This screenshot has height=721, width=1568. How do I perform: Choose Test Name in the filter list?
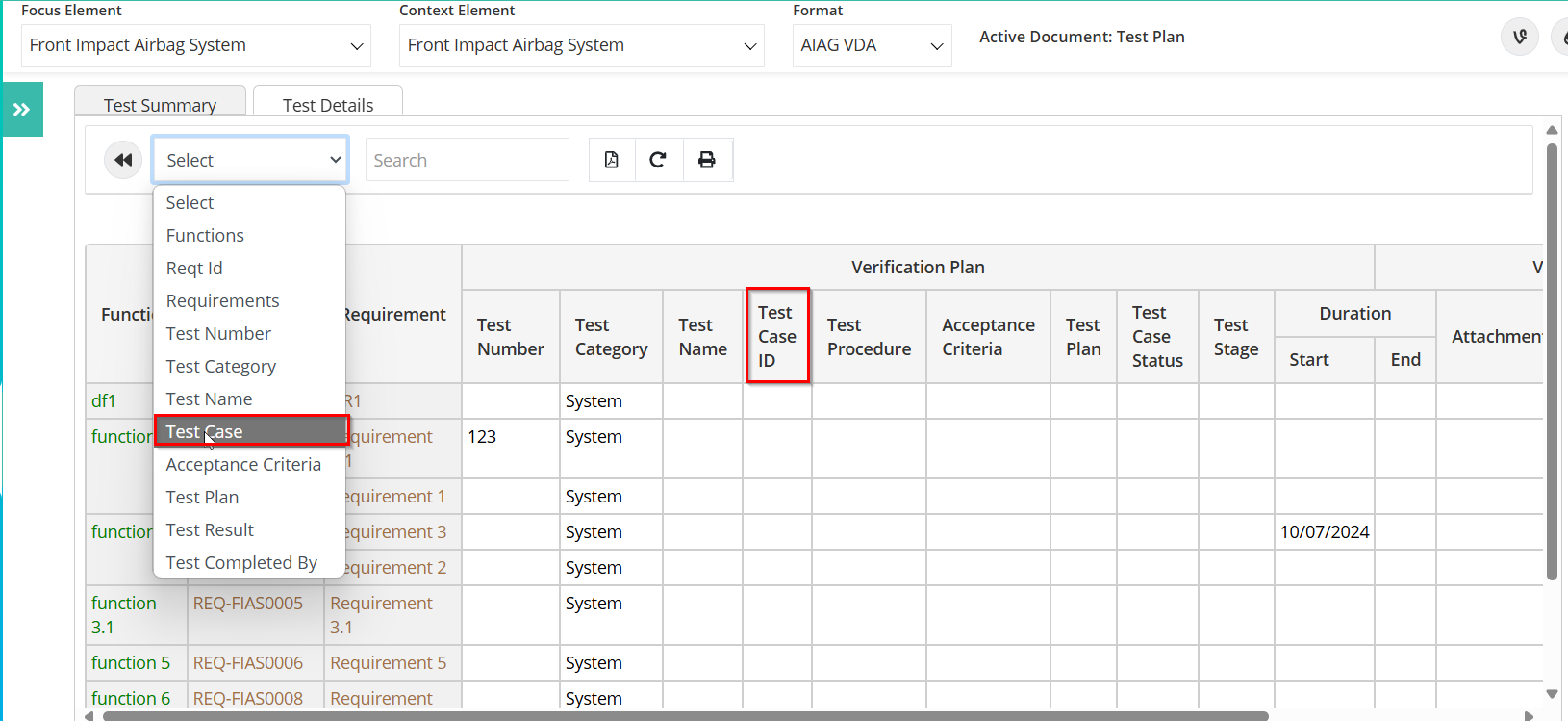[x=249, y=399]
